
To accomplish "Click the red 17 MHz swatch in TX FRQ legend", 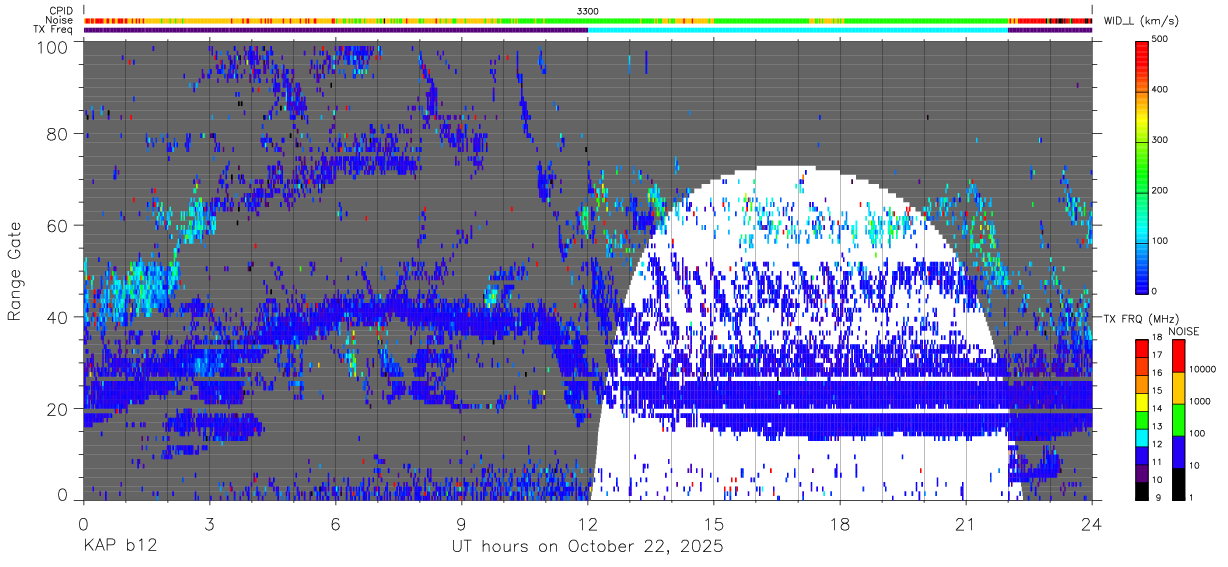I will pos(1142,349).
